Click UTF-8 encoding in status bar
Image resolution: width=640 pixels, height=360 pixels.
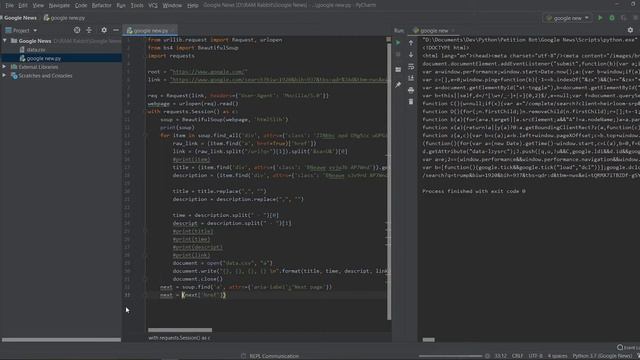click(536, 356)
